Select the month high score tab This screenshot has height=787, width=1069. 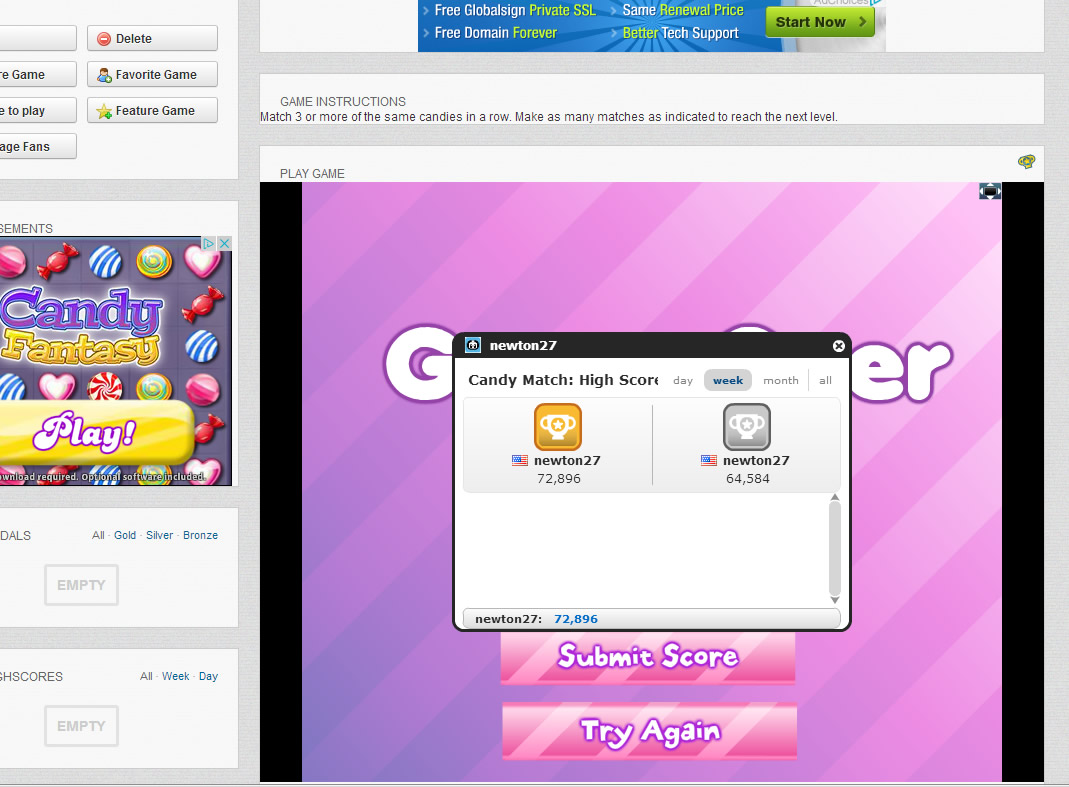pos(781,381)
